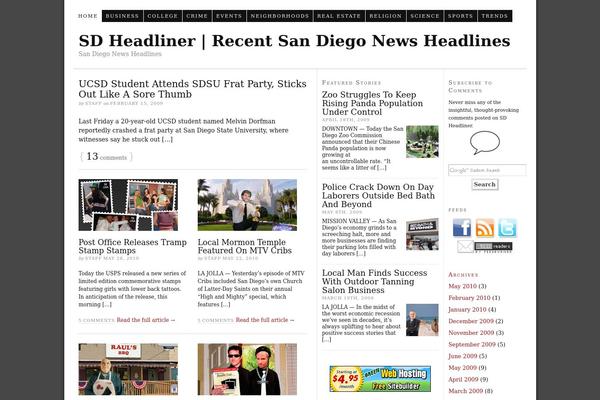Open the May 2009 archive
600x400 pixels.
(x=462, y=367)
